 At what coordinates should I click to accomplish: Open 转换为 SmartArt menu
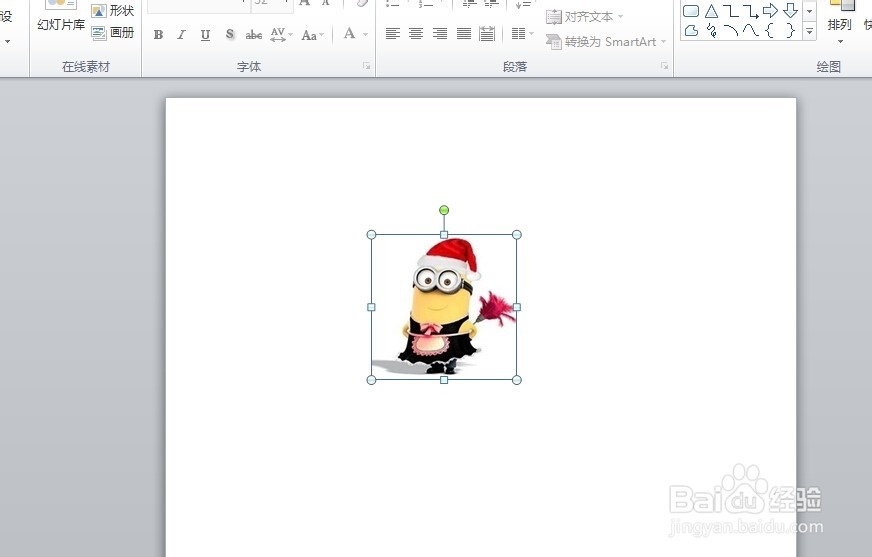tap(606, 42)
